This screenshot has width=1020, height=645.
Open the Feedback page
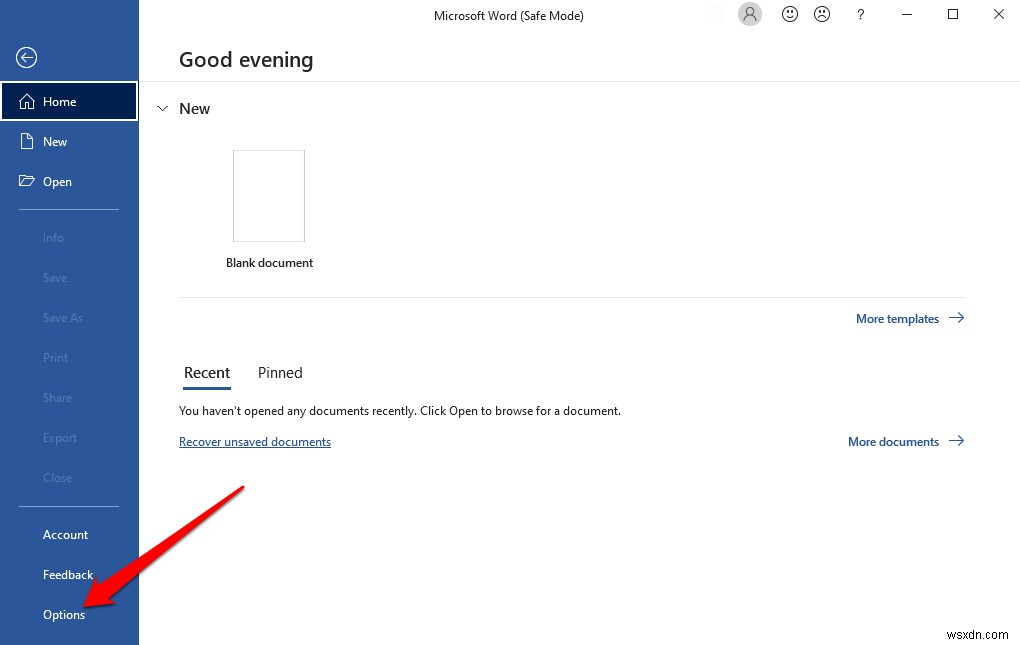[x=67, y=574]
